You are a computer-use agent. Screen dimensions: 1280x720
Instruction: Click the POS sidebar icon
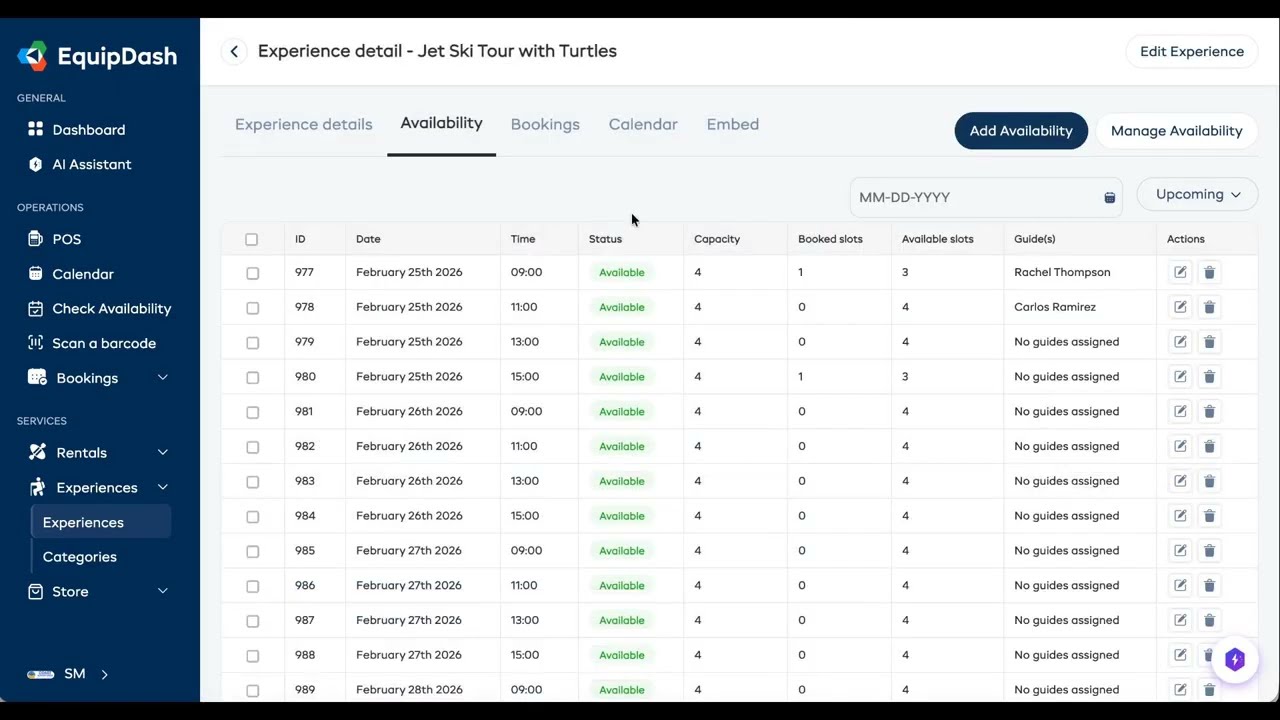pos(36,239)
